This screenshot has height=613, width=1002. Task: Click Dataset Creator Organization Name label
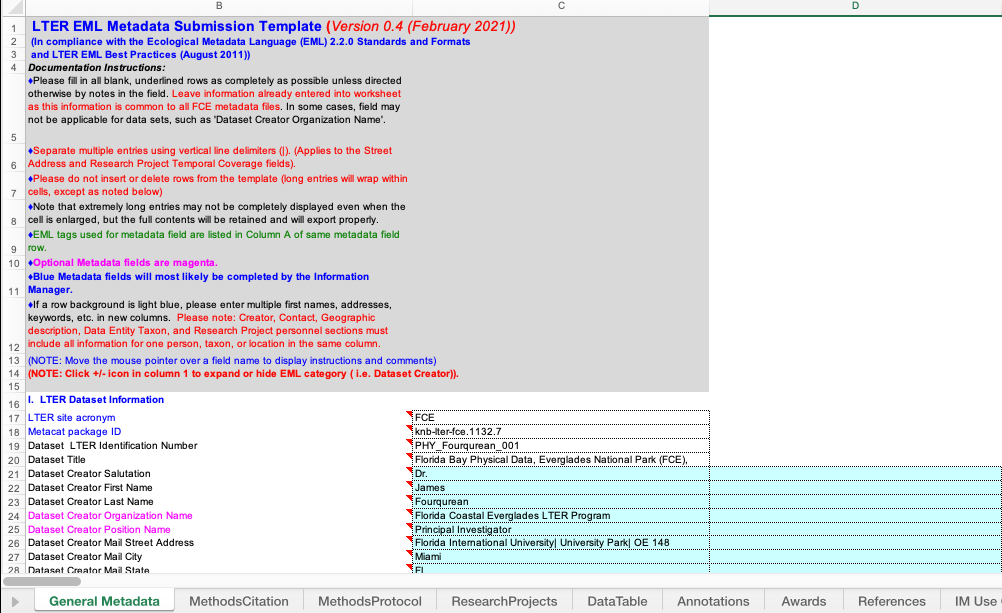click(x=110, y=516)
